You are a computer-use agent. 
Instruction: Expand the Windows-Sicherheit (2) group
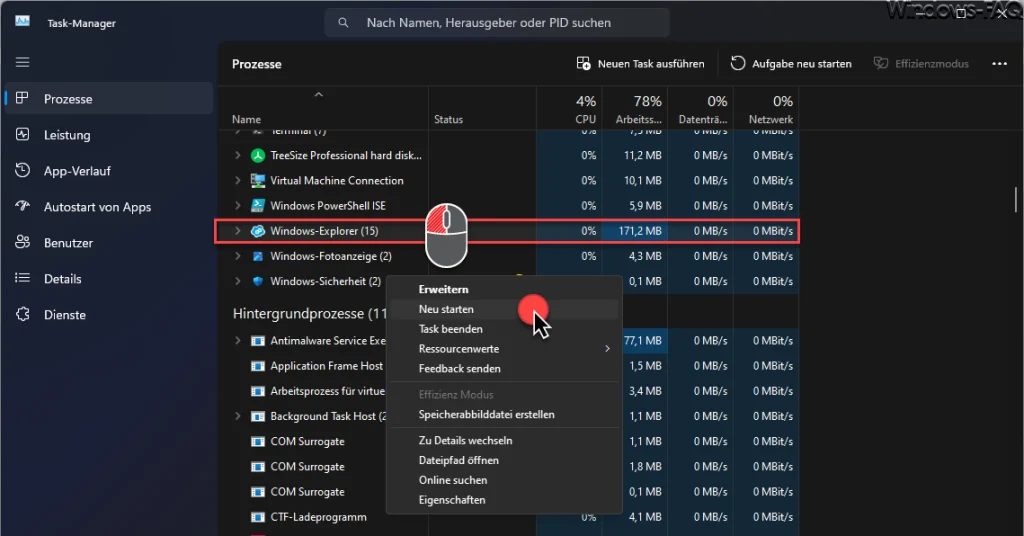238,281
